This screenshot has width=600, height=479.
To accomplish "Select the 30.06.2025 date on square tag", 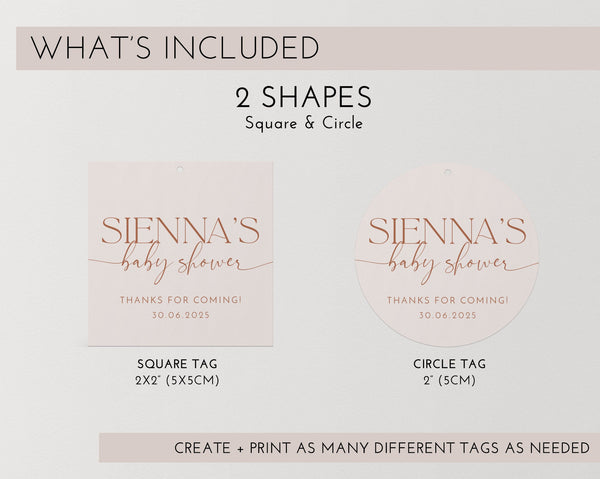I will tap(178, 314).
